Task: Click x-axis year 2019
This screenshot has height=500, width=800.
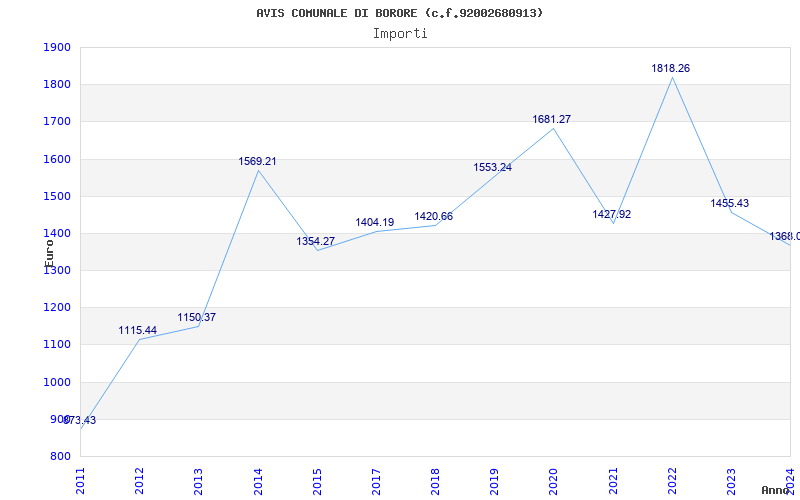Action: coord(494,481)
